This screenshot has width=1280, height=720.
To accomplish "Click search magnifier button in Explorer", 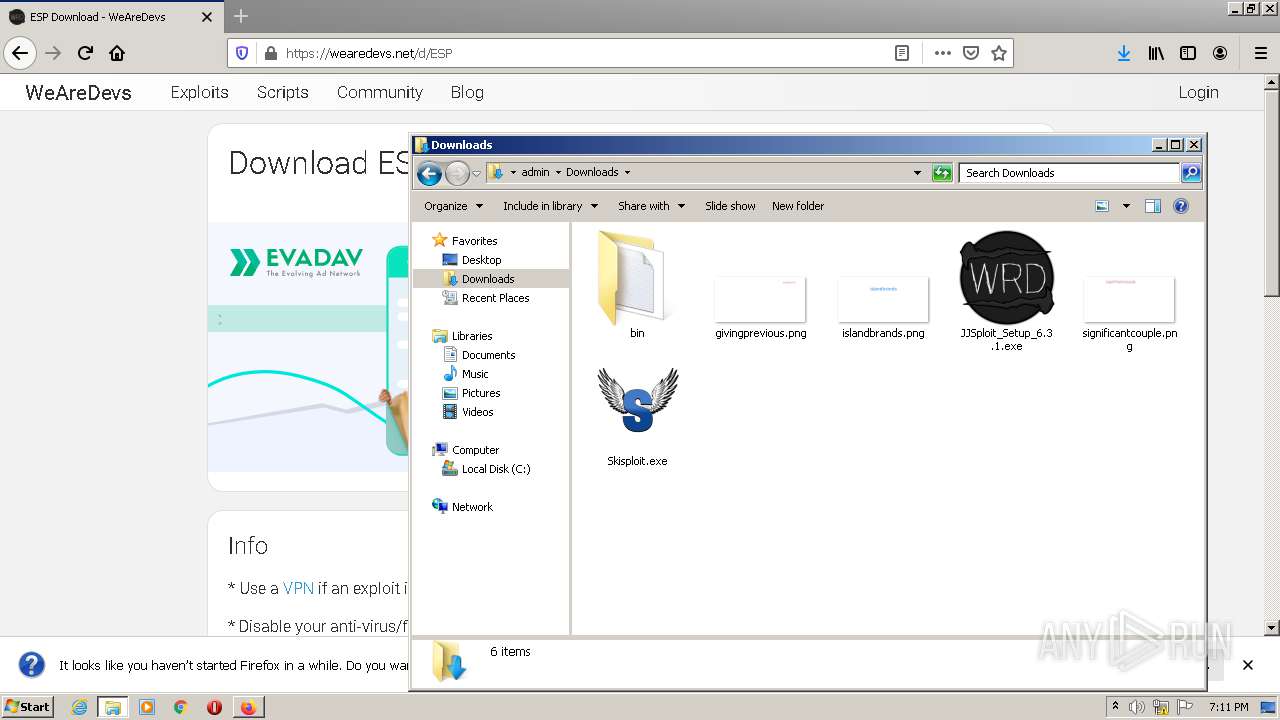I will (x=1190, y=173).
